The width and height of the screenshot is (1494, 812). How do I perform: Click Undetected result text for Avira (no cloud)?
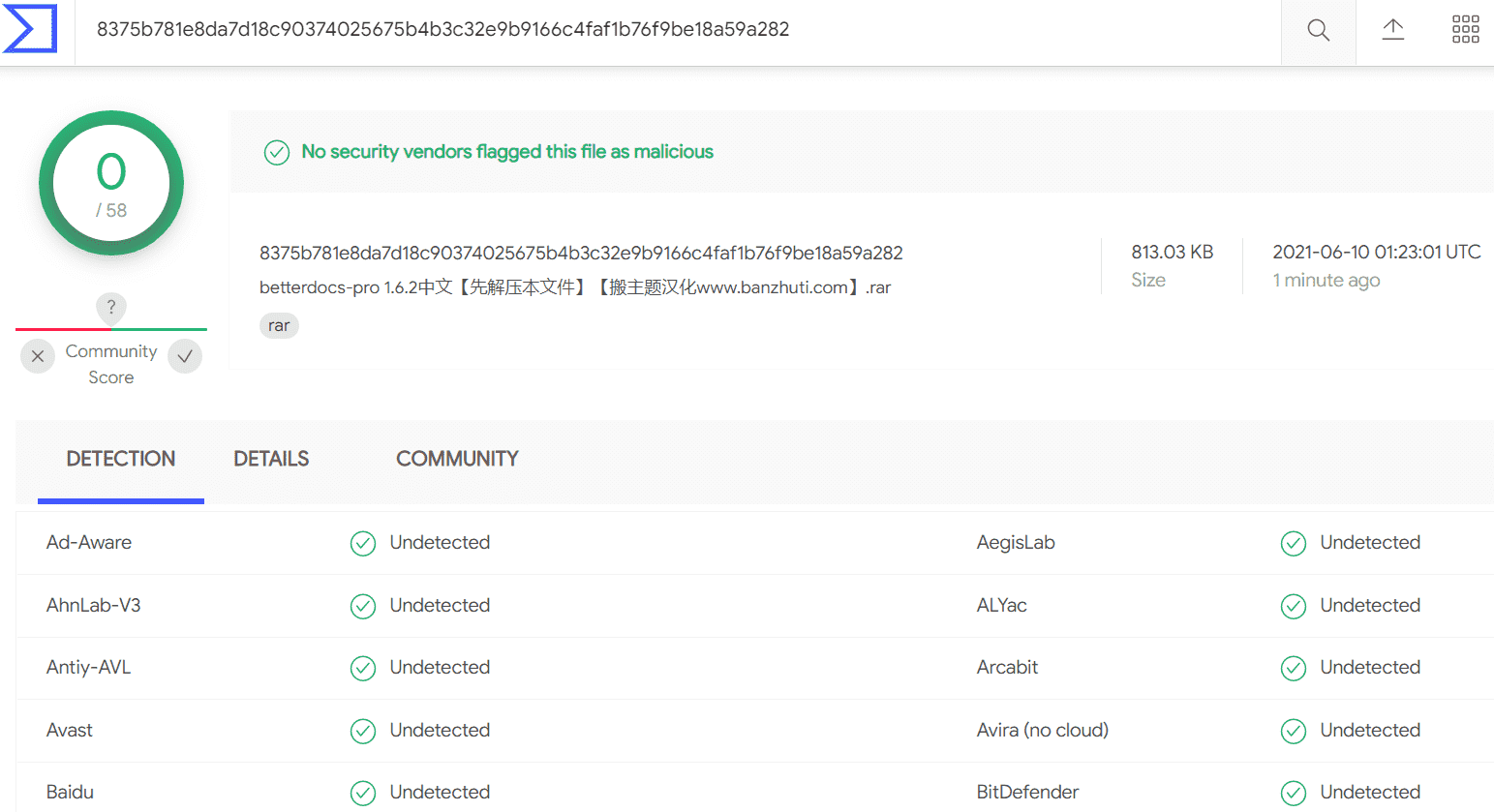pyautogui.click(x=1370, y=730)
